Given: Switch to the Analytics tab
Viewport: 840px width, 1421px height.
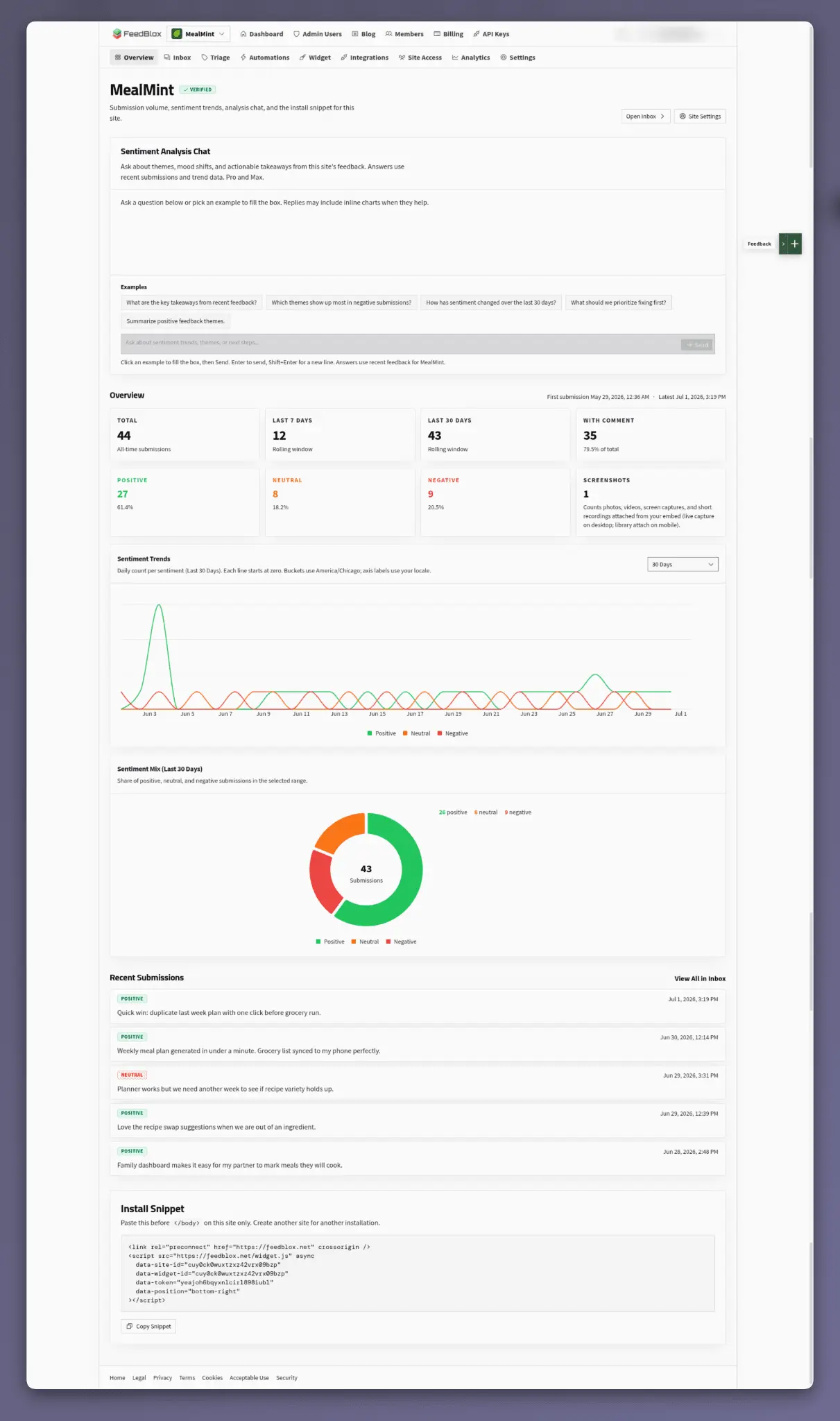Looking at the screenshot, I should click(471, 58).
